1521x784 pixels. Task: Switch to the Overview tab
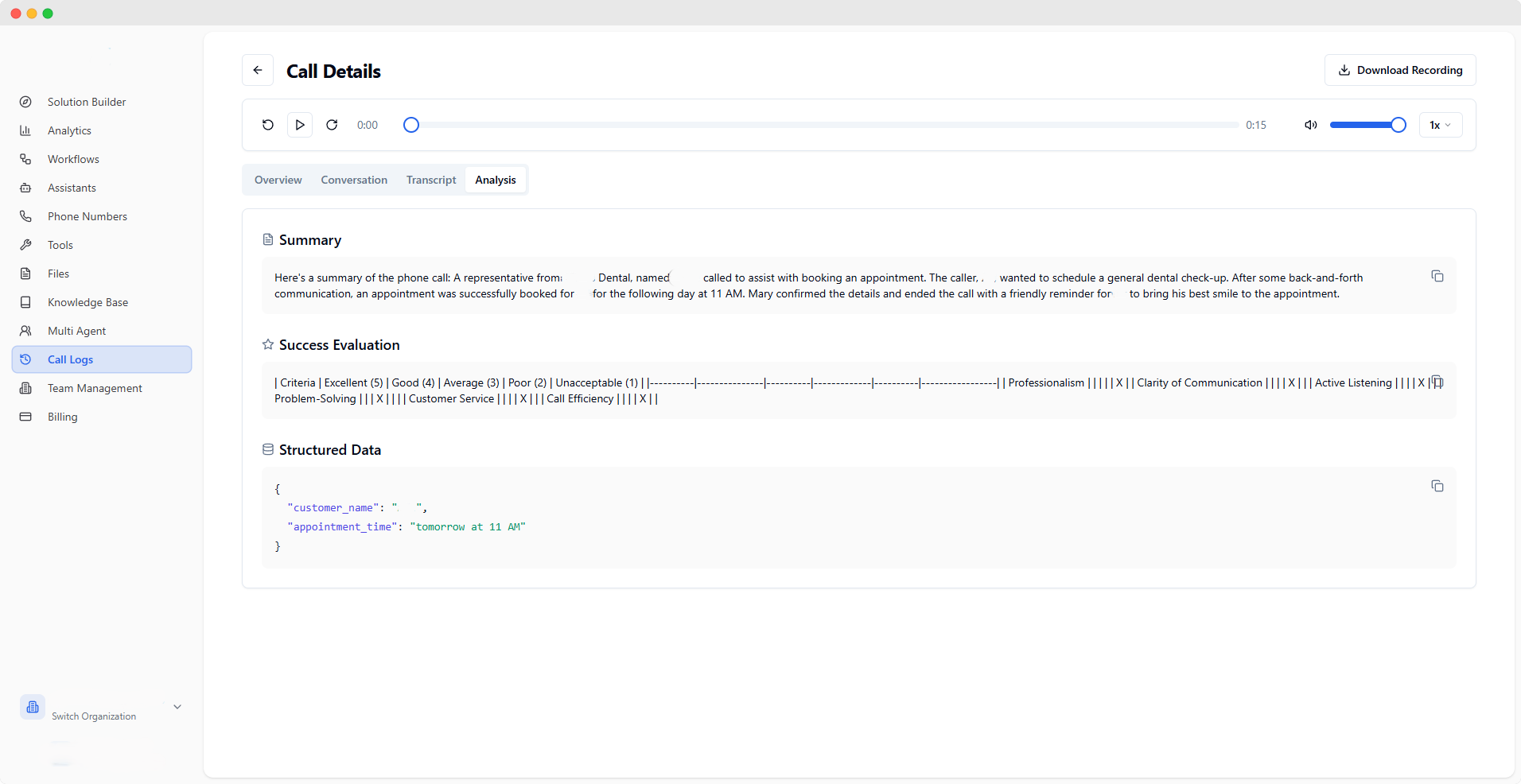pyautogui.click(x=278, y=180)
